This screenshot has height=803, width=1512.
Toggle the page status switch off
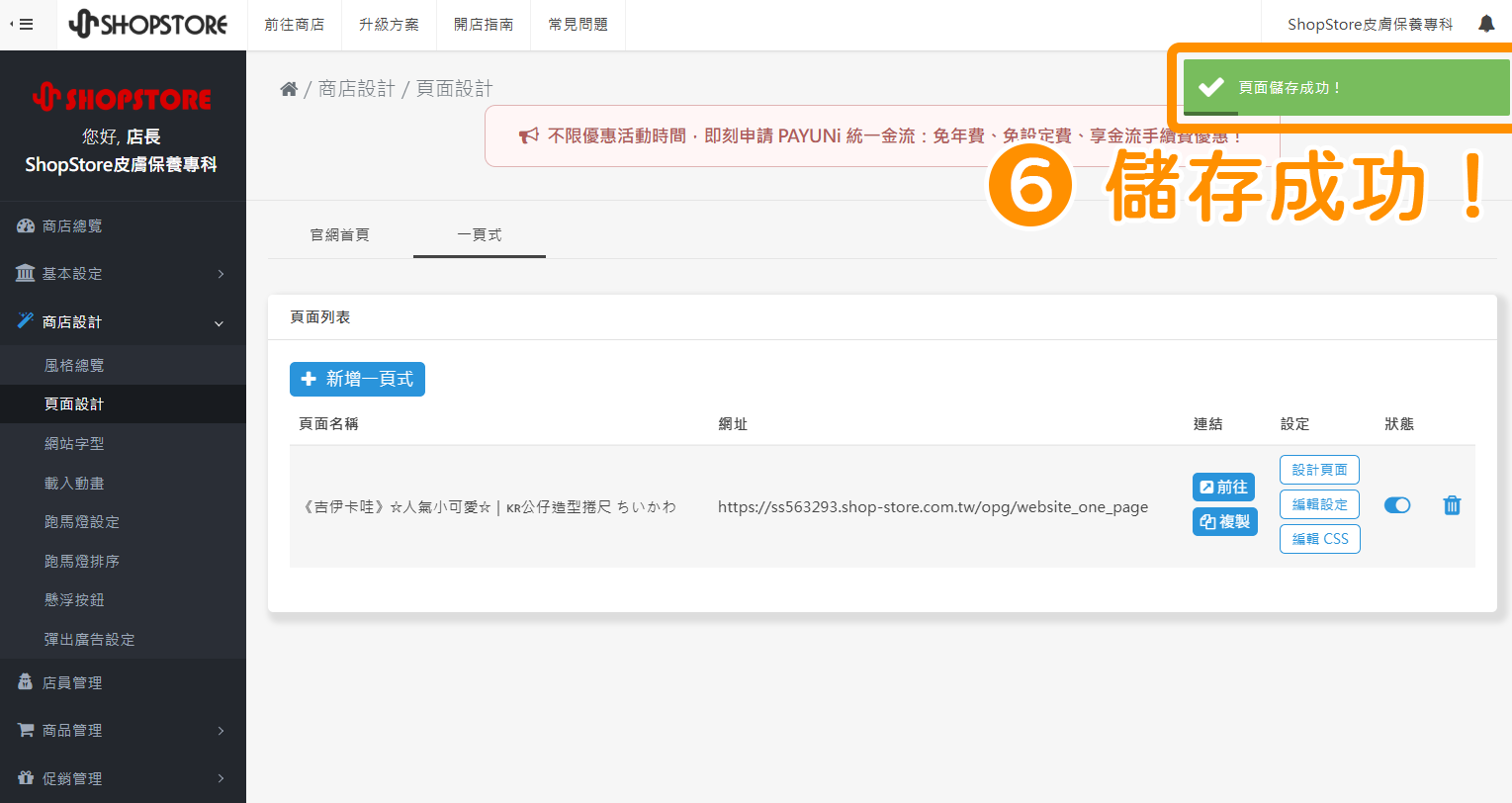pos(1397,505)
